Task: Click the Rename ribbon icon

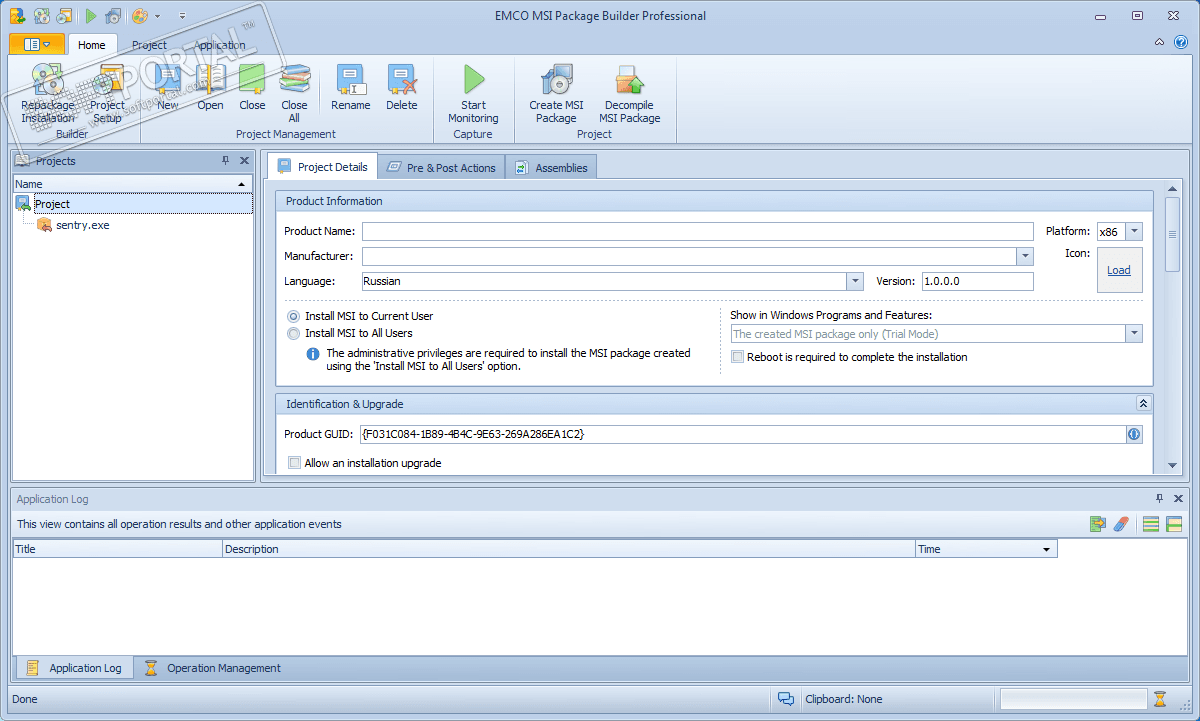Action: point(351,88)
